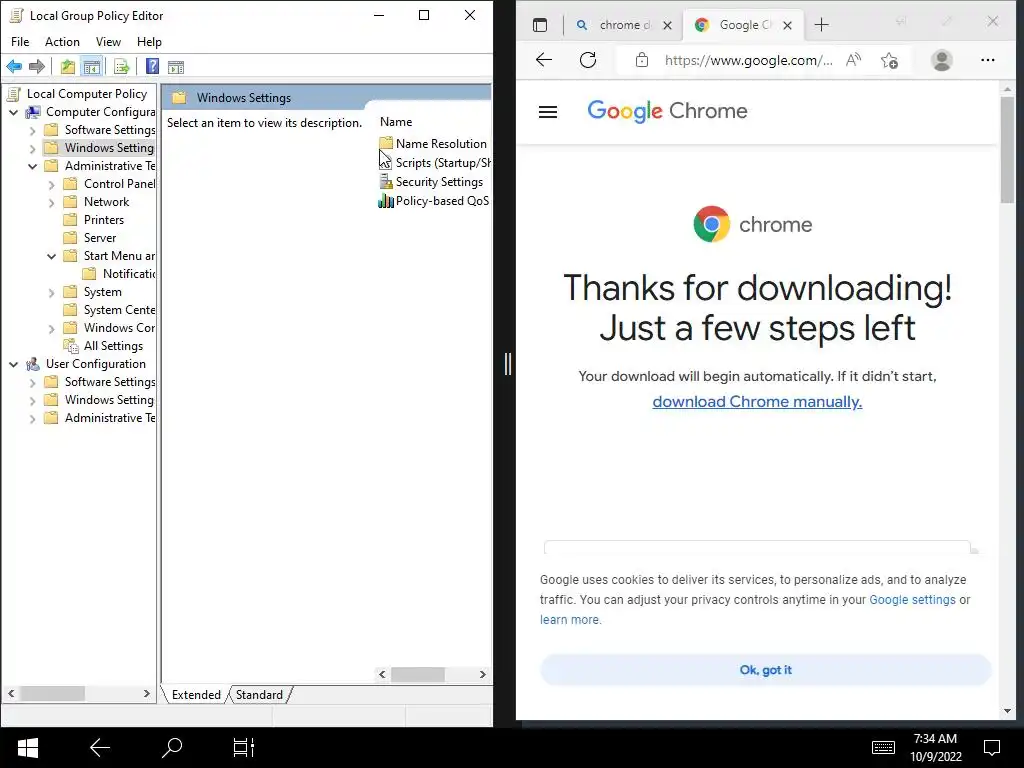The height and width of the screenshot is (768, 1024).
Task: Click the details pane horizontal scrollbar right arrow
Action: coord(483,675)
